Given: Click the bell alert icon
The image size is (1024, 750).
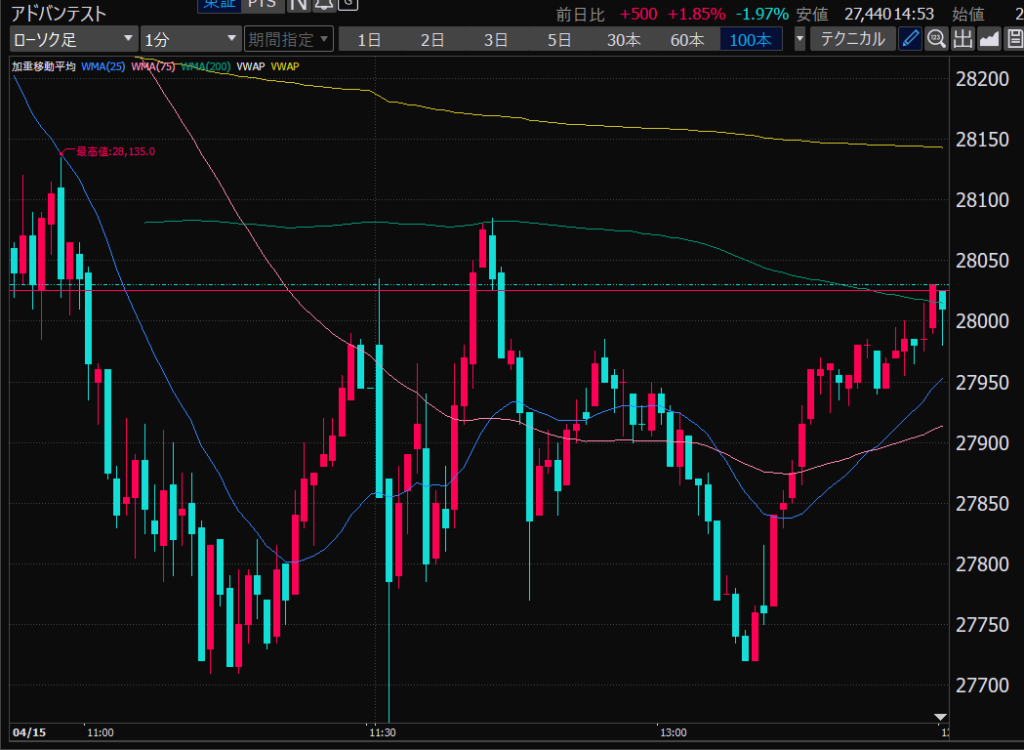Looking at the screenshot, I should point(323,4).
